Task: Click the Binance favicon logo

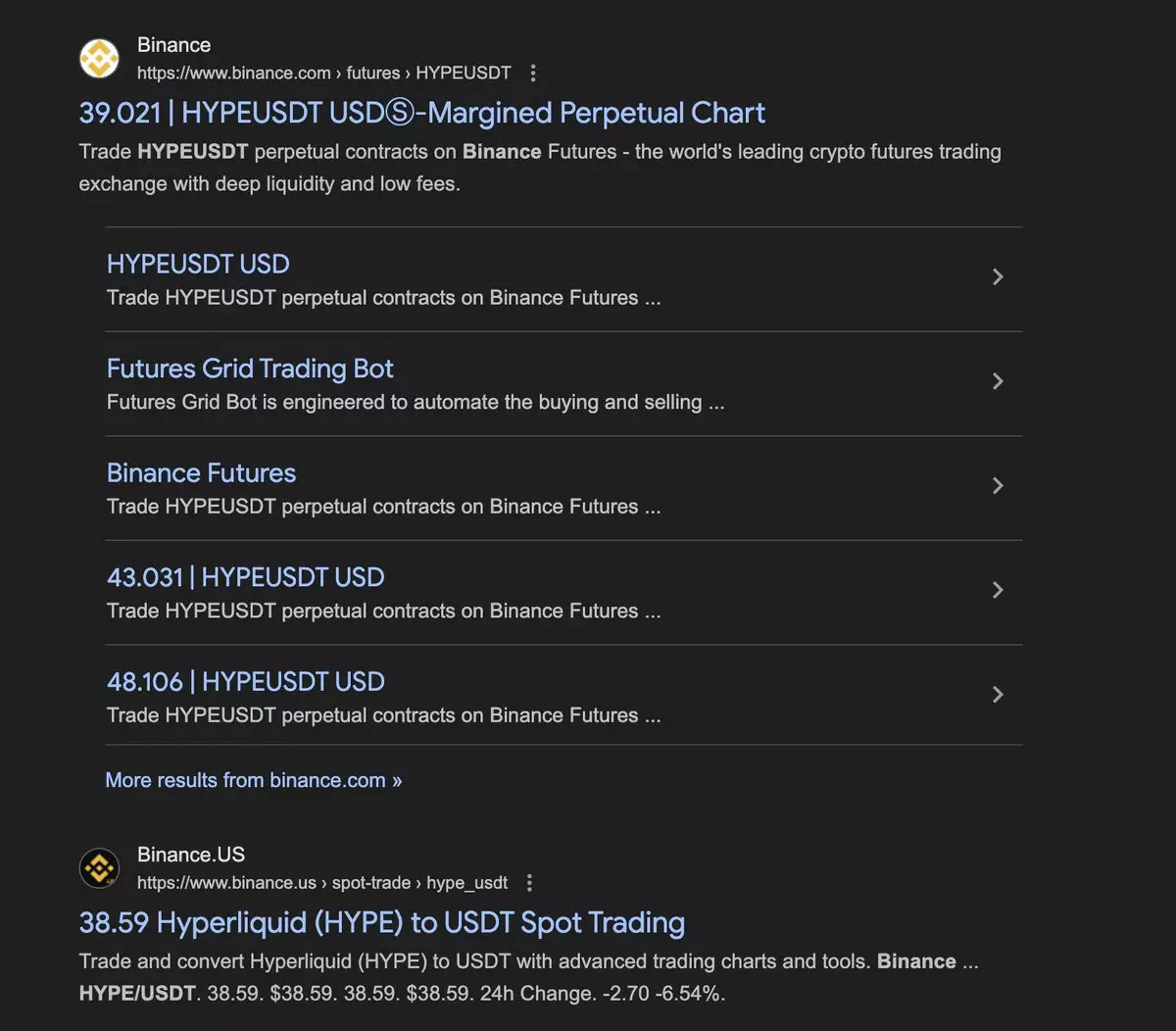Action: (x=99, y=59)
